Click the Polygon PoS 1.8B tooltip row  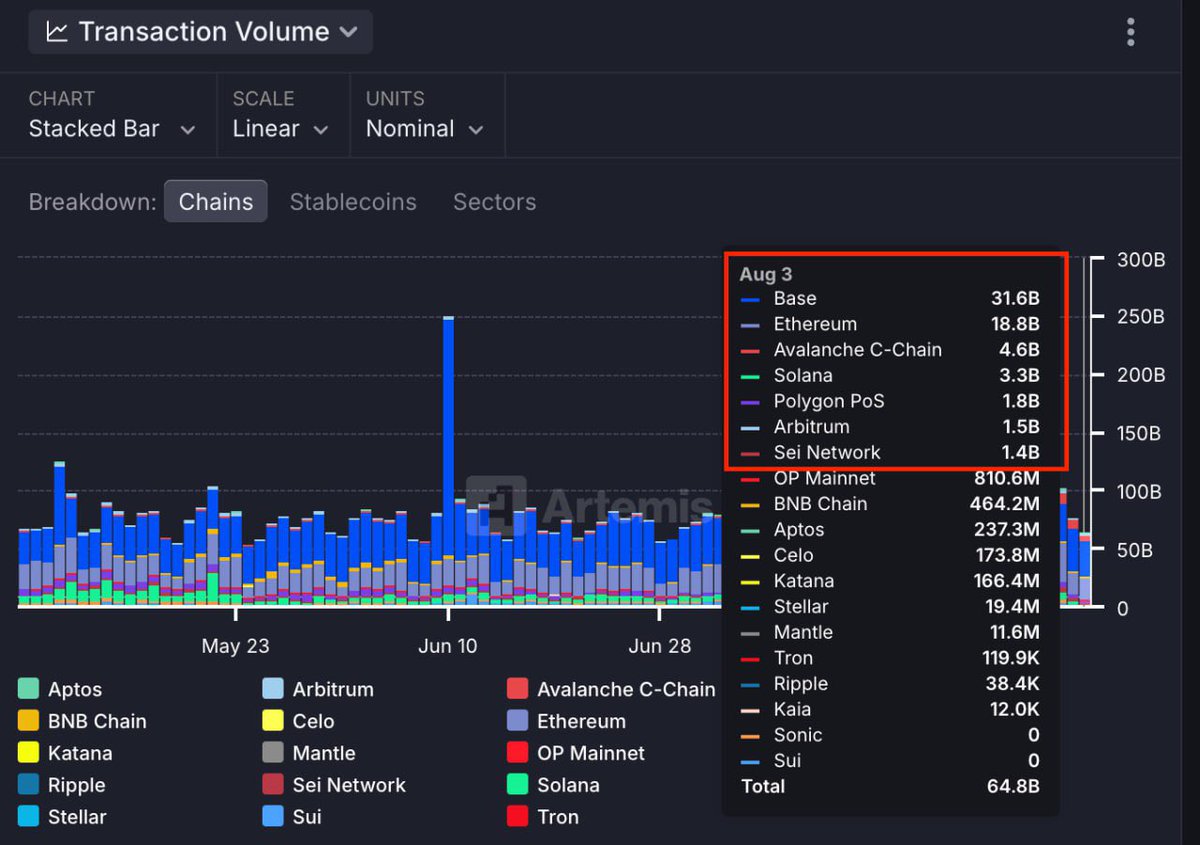coord(890,401)
